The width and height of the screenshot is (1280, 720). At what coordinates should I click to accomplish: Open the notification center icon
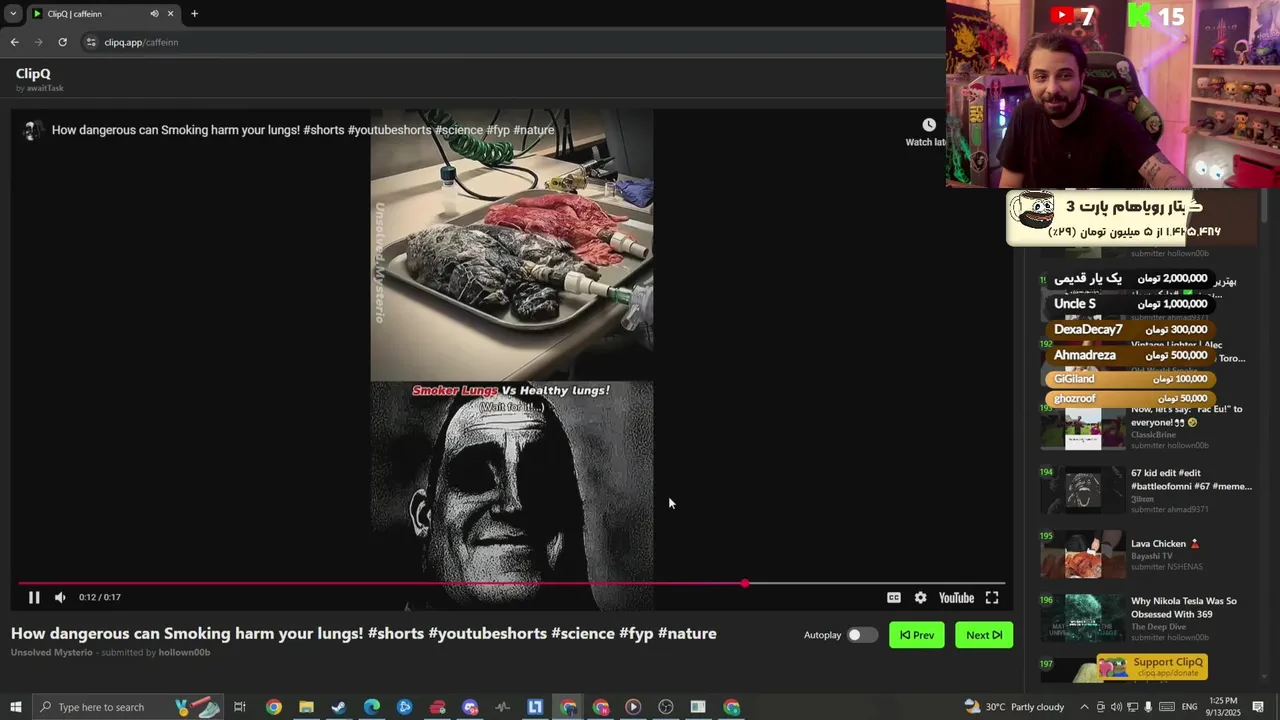point(1258,707)
